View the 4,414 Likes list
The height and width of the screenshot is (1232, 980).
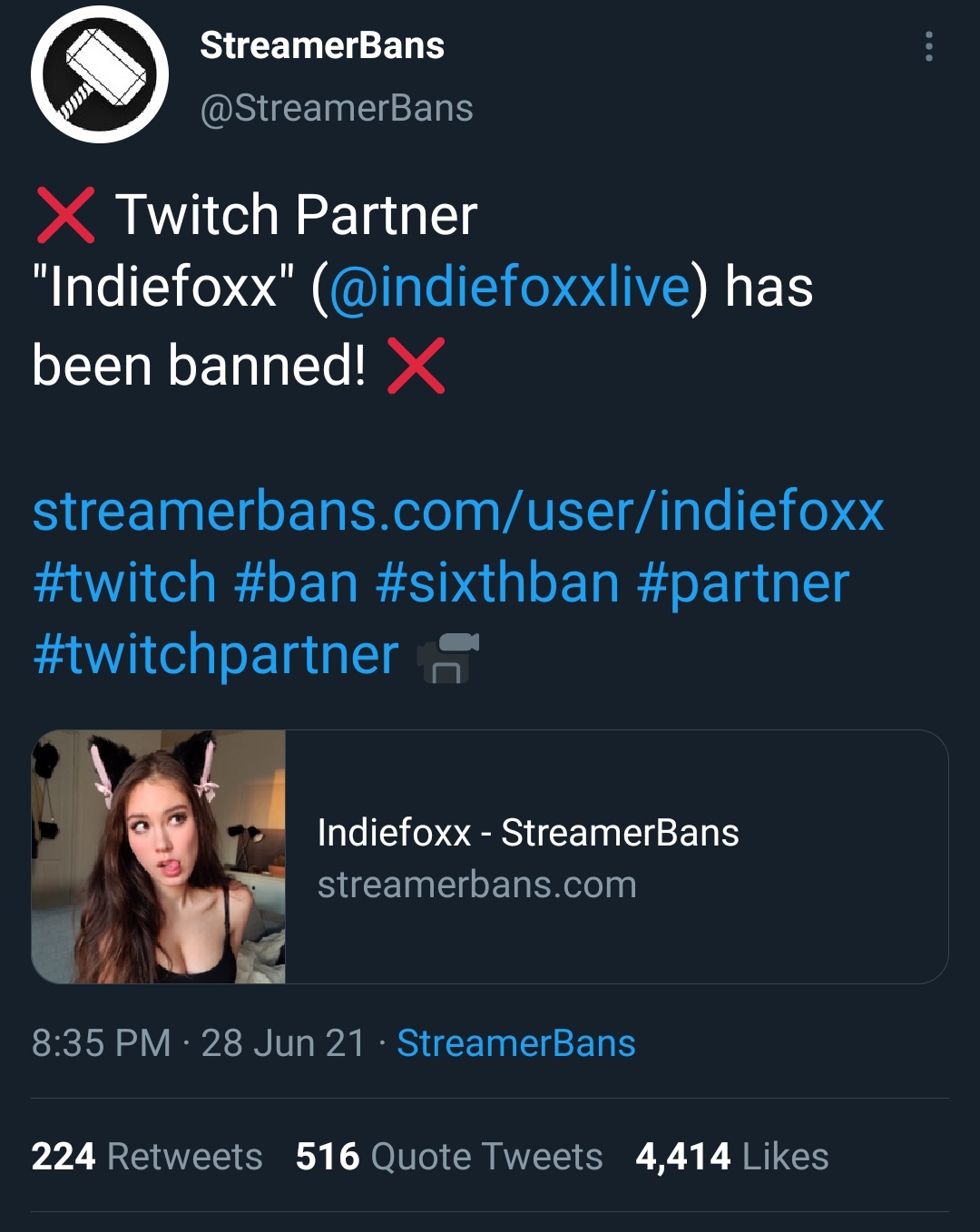732,1157
